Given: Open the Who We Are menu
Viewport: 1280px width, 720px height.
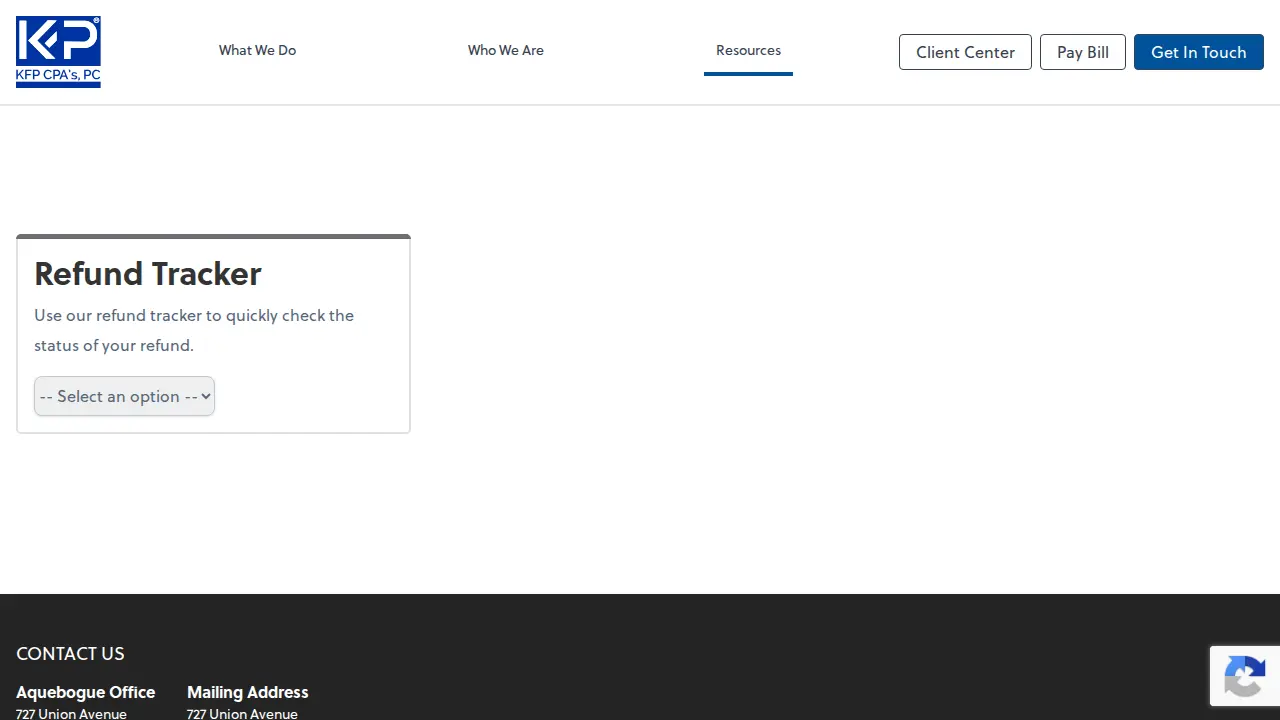Looking at the screenshot, I should point(506,50).
